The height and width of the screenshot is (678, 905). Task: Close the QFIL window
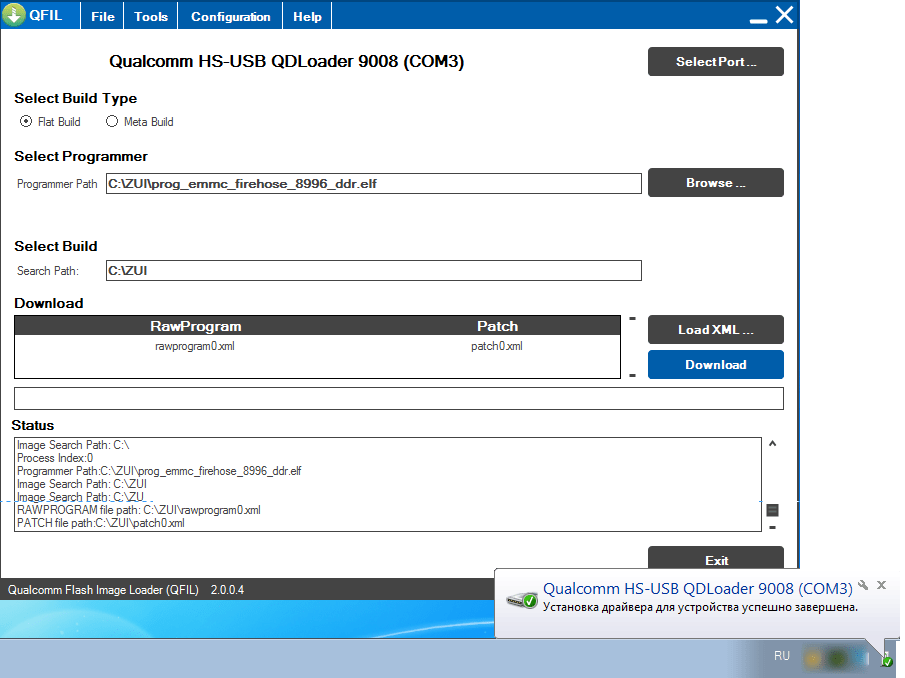coord(784,14)
